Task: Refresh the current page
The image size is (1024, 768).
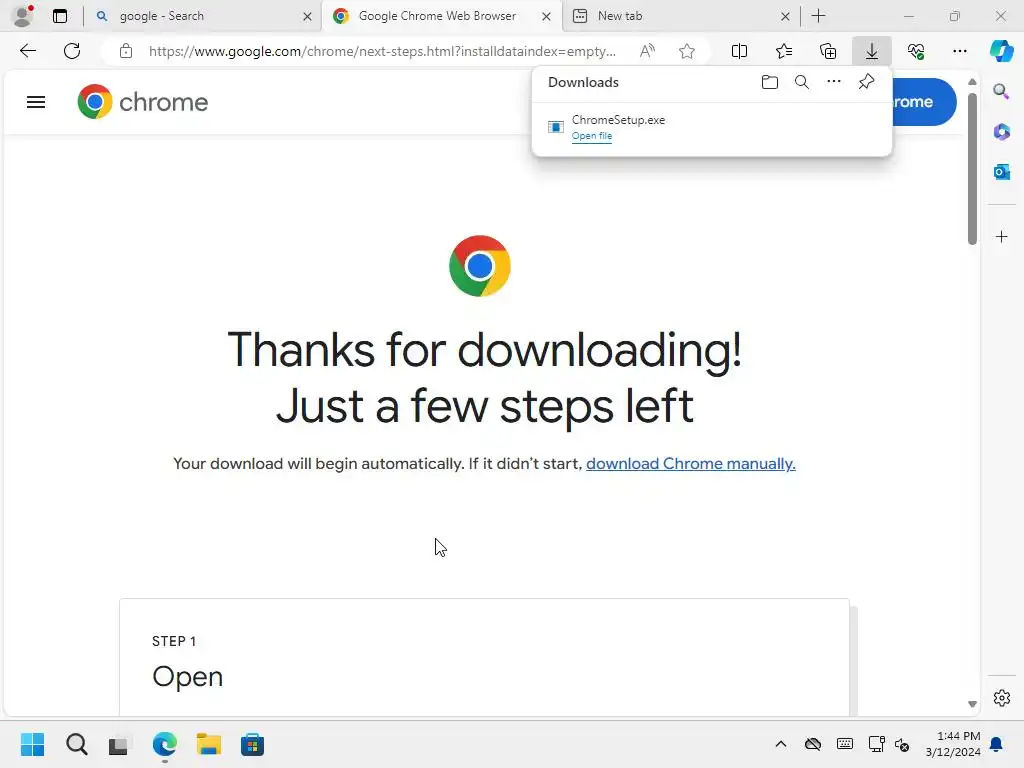Action: [x=72, y=51]
